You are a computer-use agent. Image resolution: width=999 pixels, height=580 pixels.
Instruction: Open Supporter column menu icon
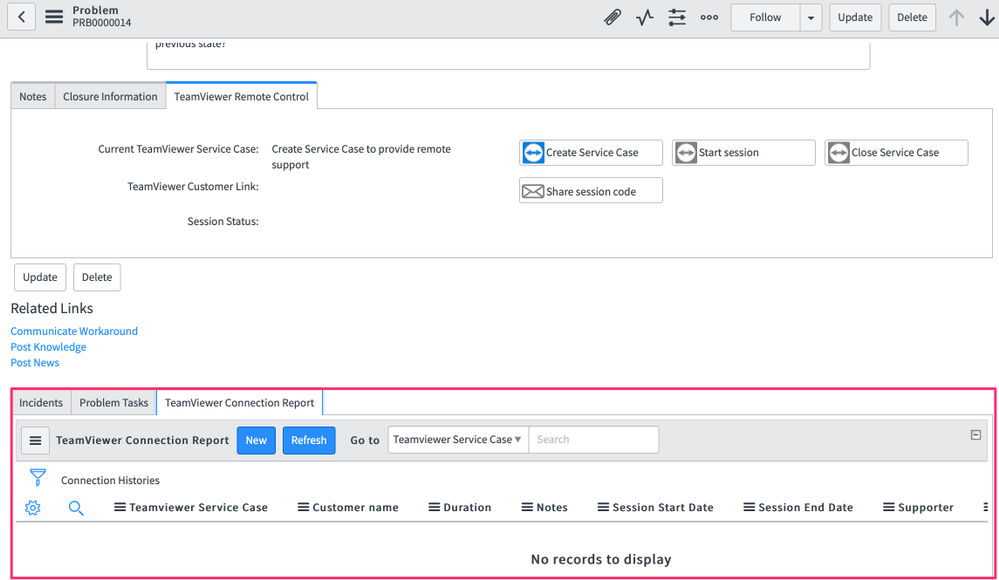[888, 507]
